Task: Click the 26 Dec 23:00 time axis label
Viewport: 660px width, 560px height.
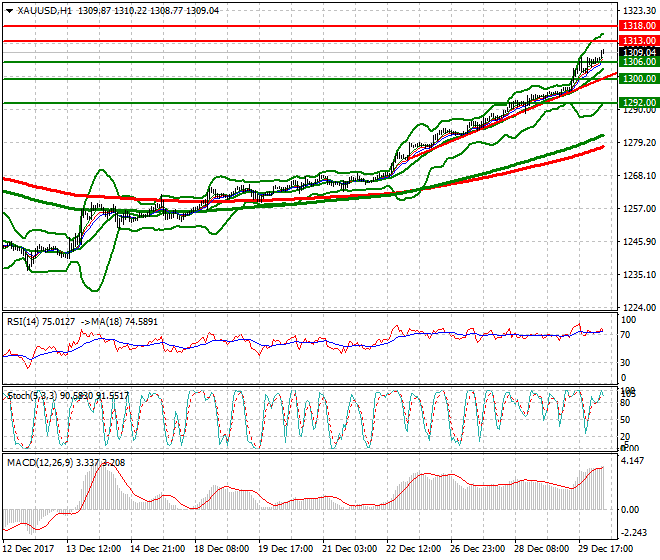Action: 477,549
